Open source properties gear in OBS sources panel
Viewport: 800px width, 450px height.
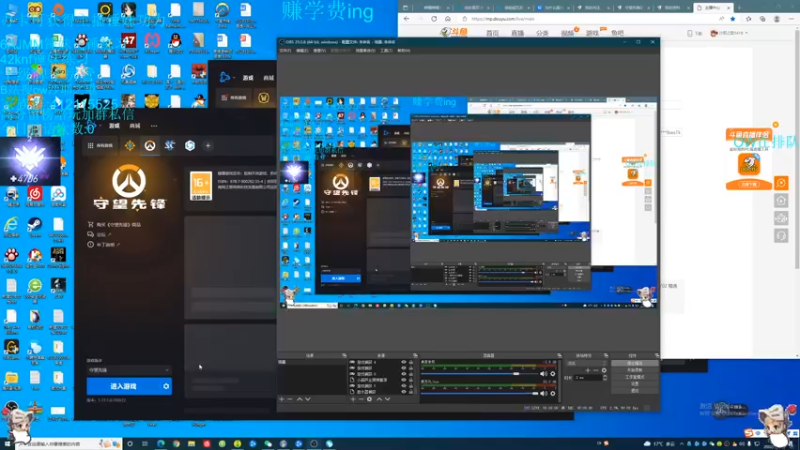tap(369, 399)
